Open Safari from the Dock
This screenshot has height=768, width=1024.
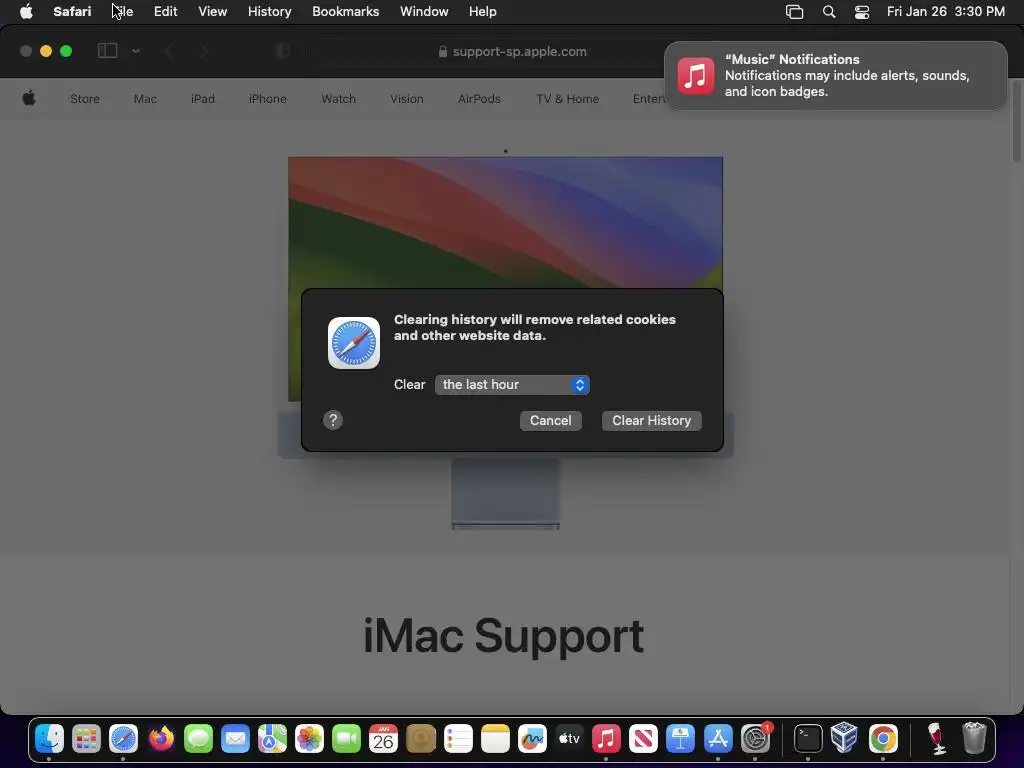tap(123, 739)
